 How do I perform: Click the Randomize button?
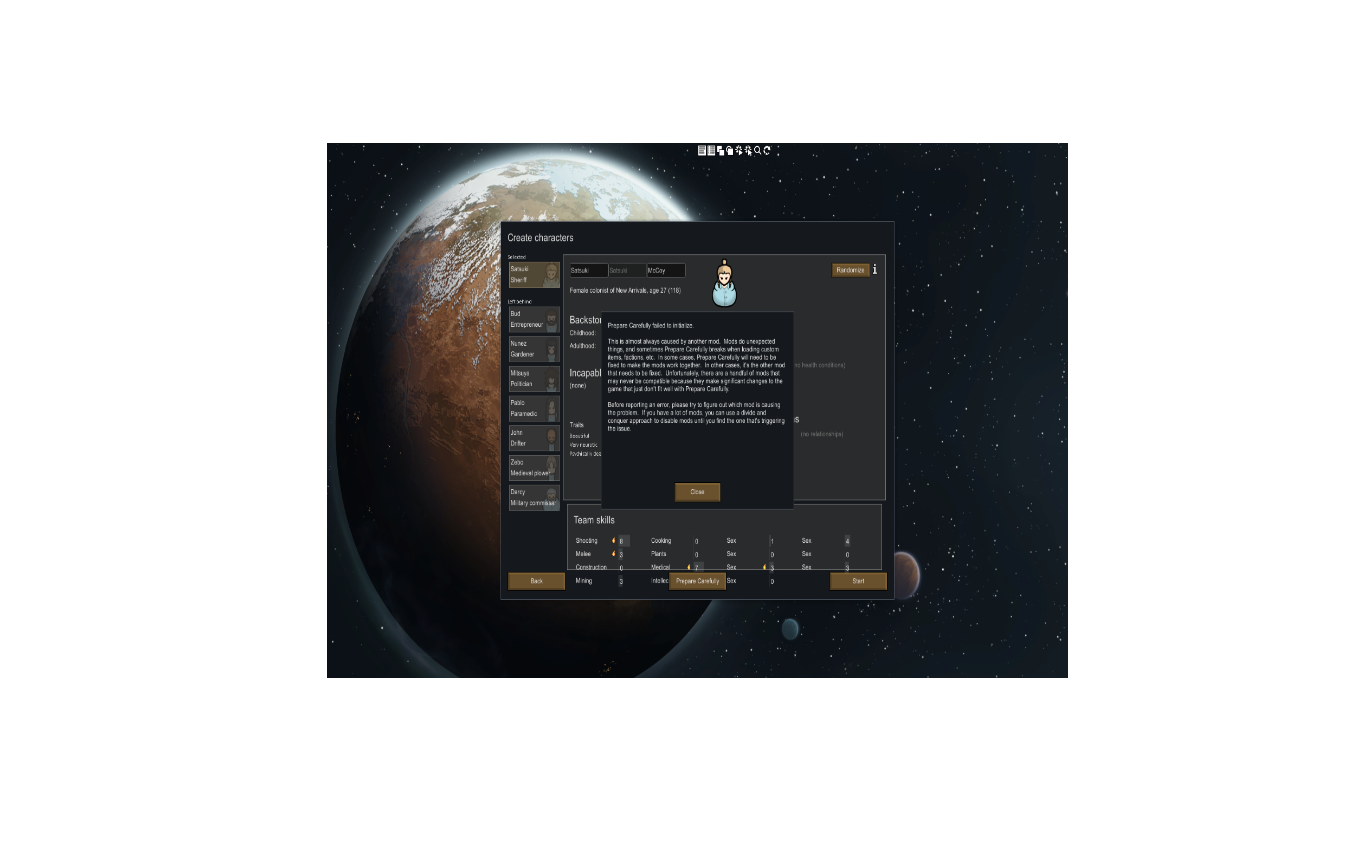pyautogui.click(x=850, y=270)
